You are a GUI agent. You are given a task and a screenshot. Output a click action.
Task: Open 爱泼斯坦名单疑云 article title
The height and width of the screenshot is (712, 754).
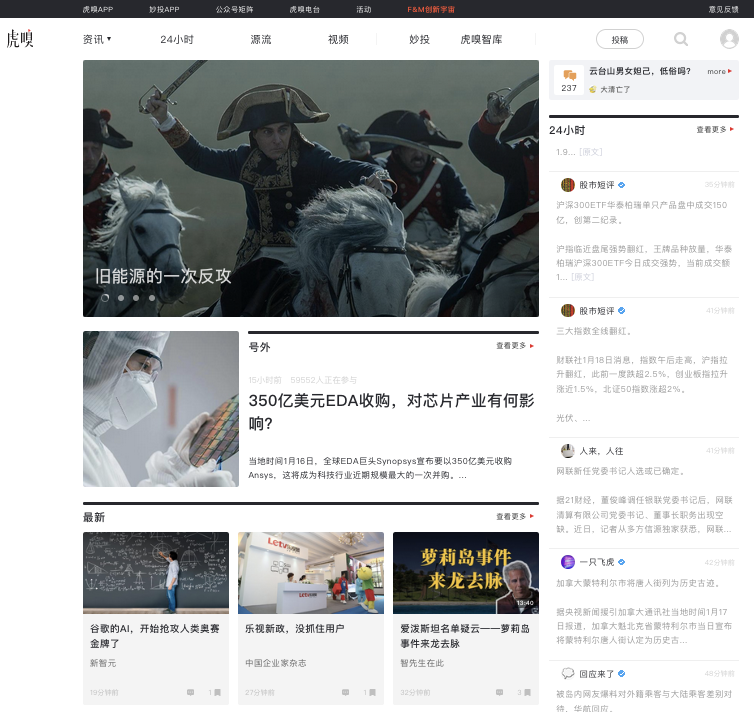pos(465,636)
